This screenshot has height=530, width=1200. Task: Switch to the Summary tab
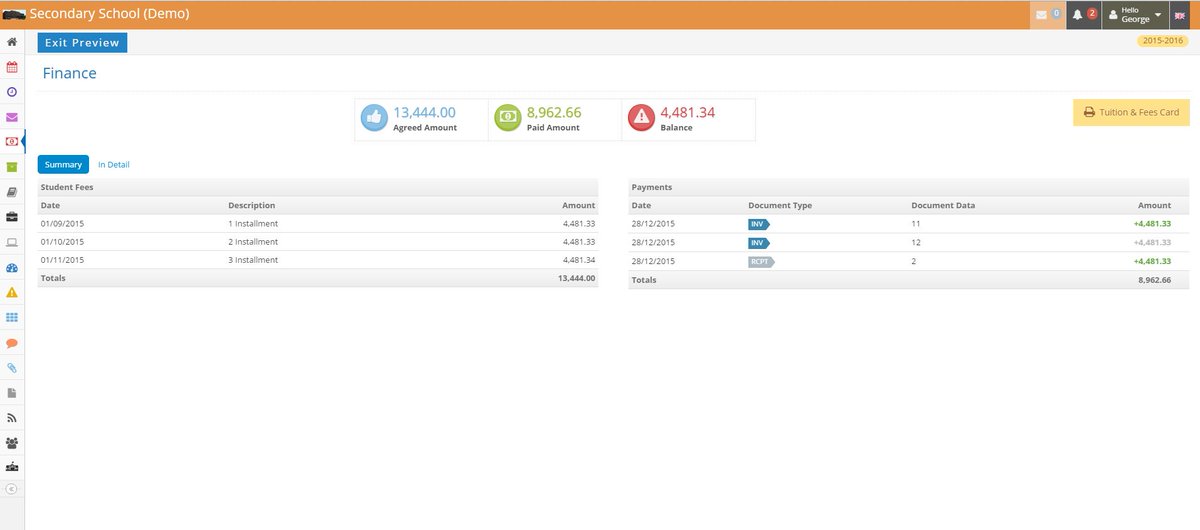63,164
